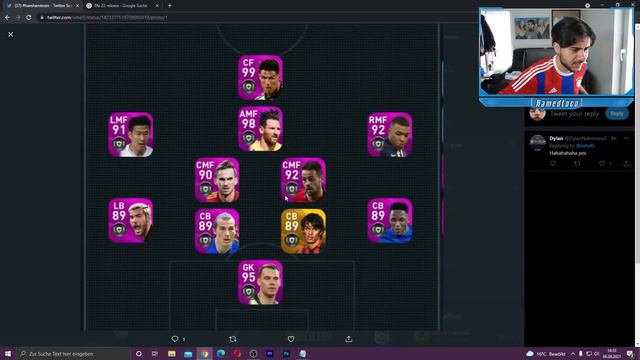
Task: Click the reply icon under Dylan's comment
Action: [x=553, y=164]
